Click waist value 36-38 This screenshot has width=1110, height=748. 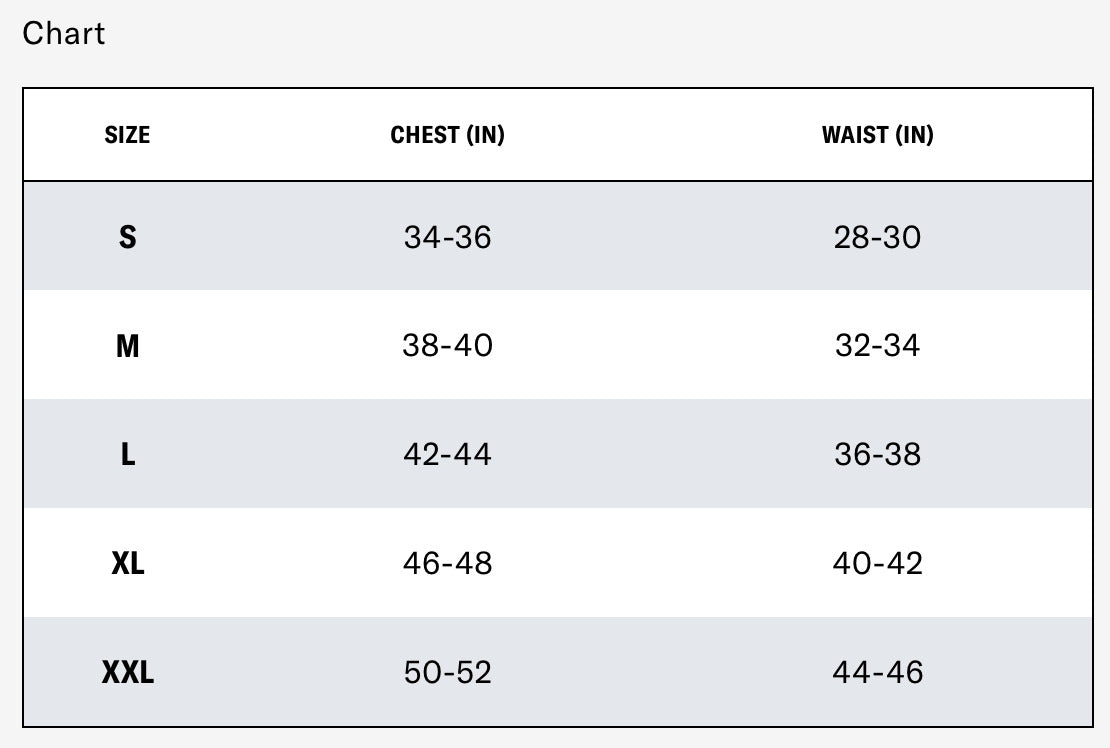pyautogui.click(x=877, y=455)
